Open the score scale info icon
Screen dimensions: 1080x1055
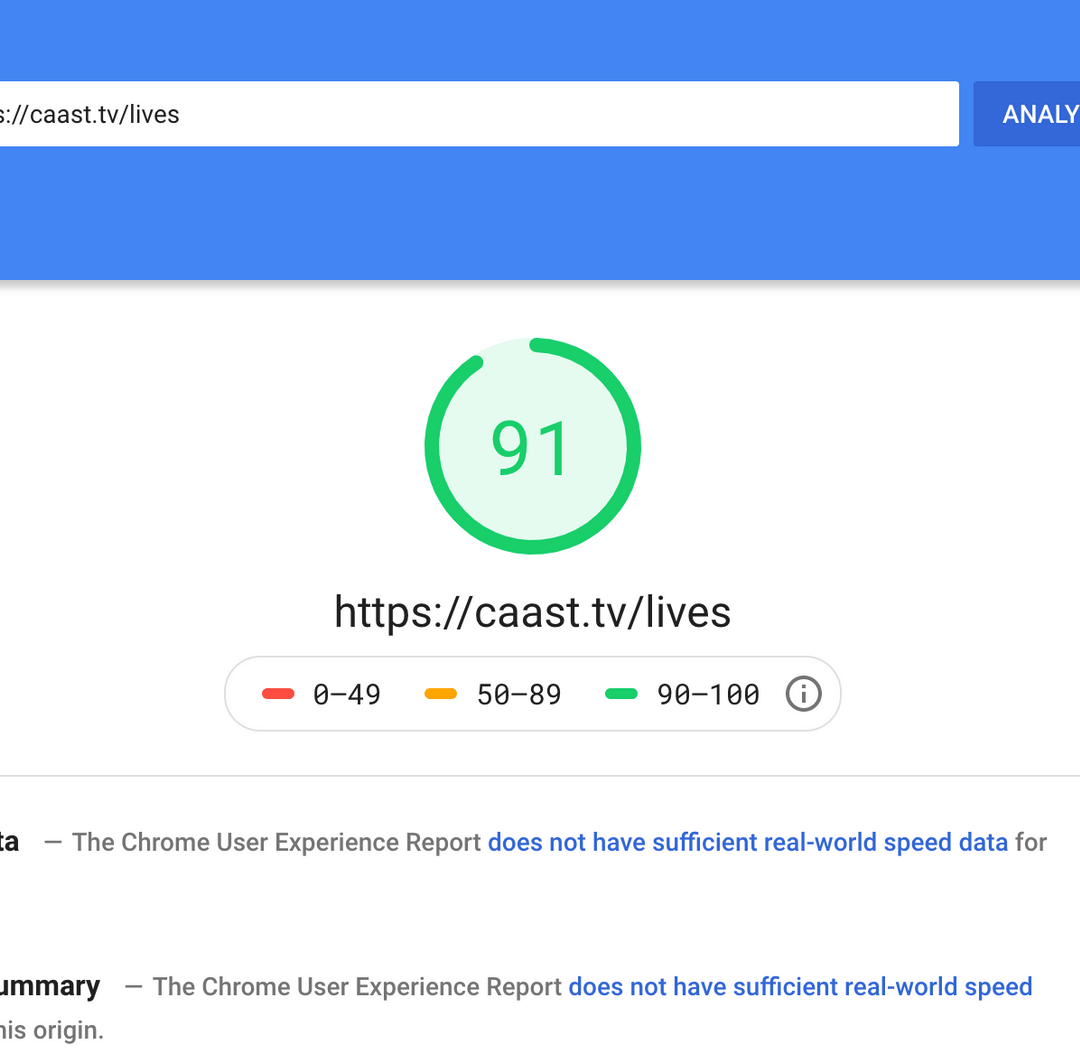[x=803, y=693]
